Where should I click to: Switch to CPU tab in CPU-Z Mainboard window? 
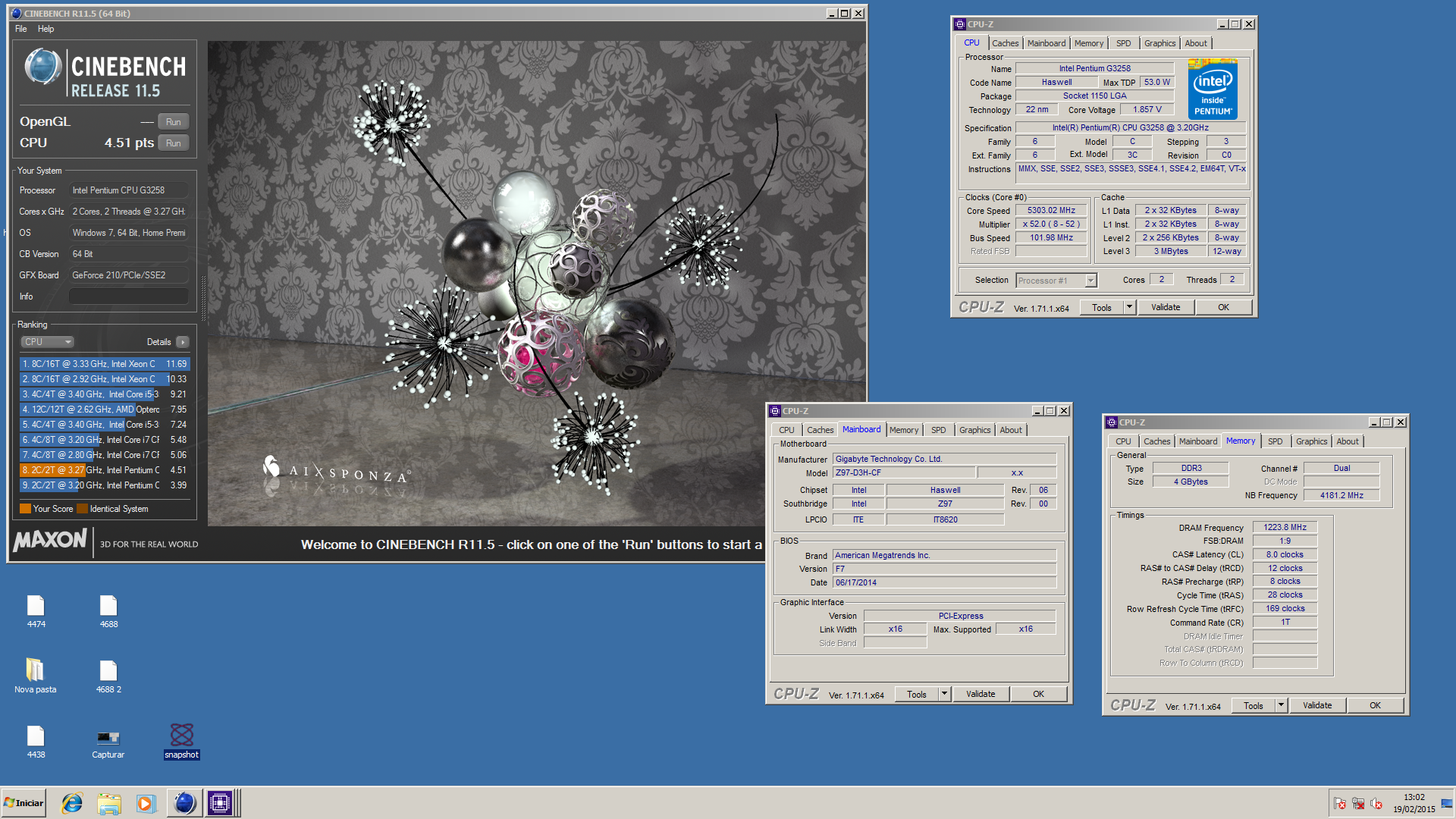coord(786,430)
